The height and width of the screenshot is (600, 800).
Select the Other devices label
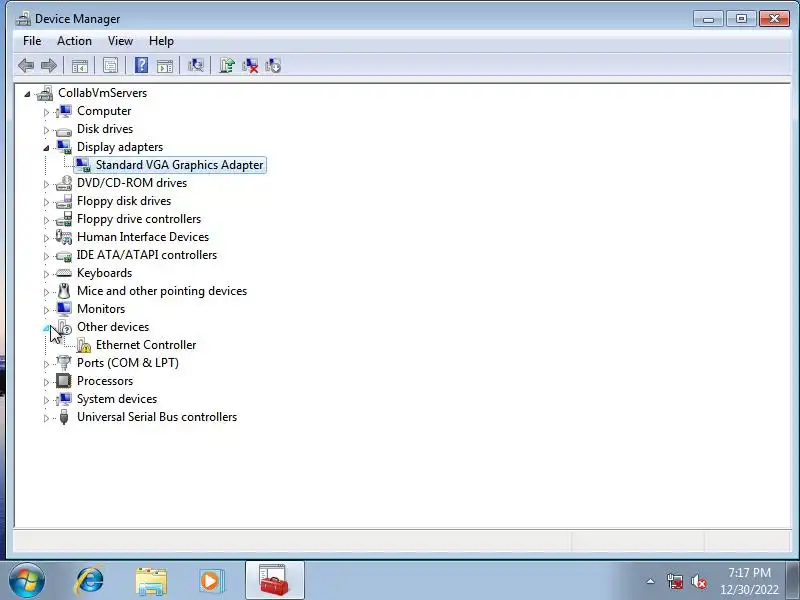pos(113,327)
